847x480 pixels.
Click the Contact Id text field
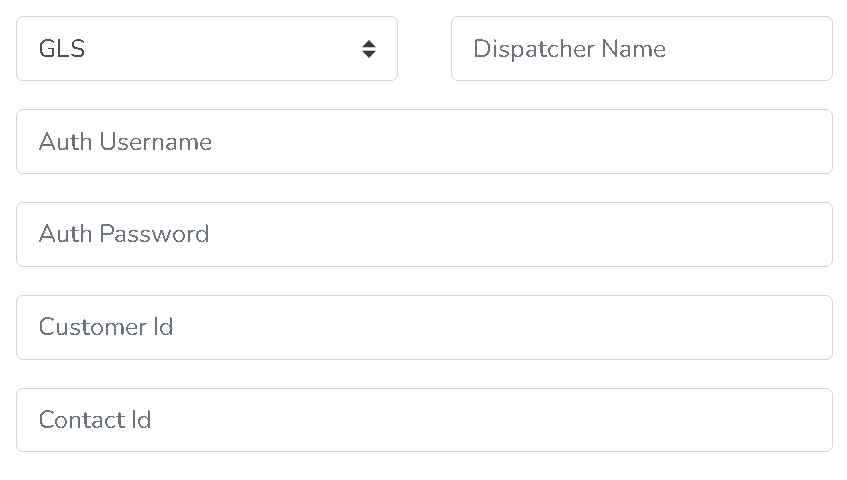click(x=424, y=420)
